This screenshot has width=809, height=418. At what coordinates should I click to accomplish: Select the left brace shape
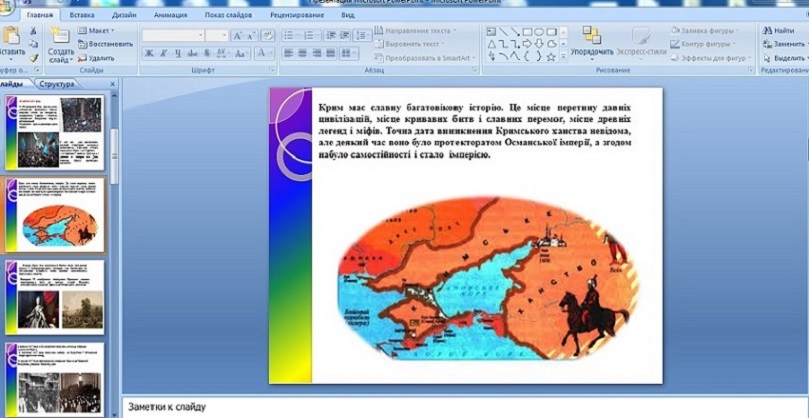[527, 57]
